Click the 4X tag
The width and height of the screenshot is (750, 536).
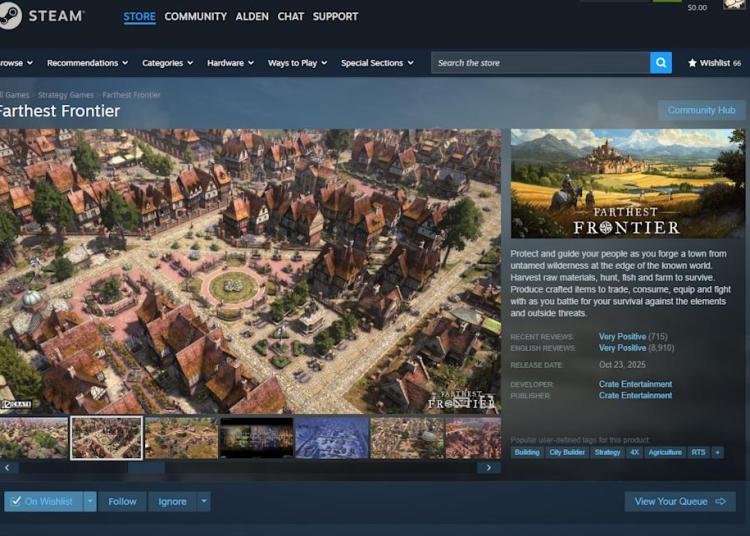coord(634,452)
